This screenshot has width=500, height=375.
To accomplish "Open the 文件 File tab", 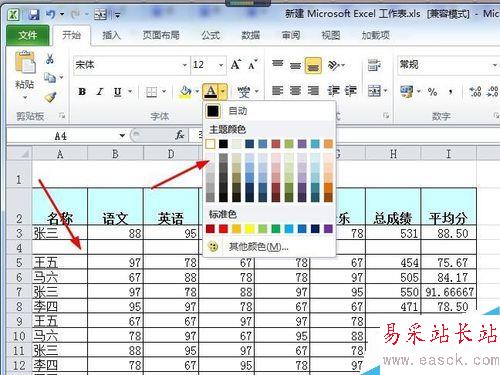I will pos(28,35).
